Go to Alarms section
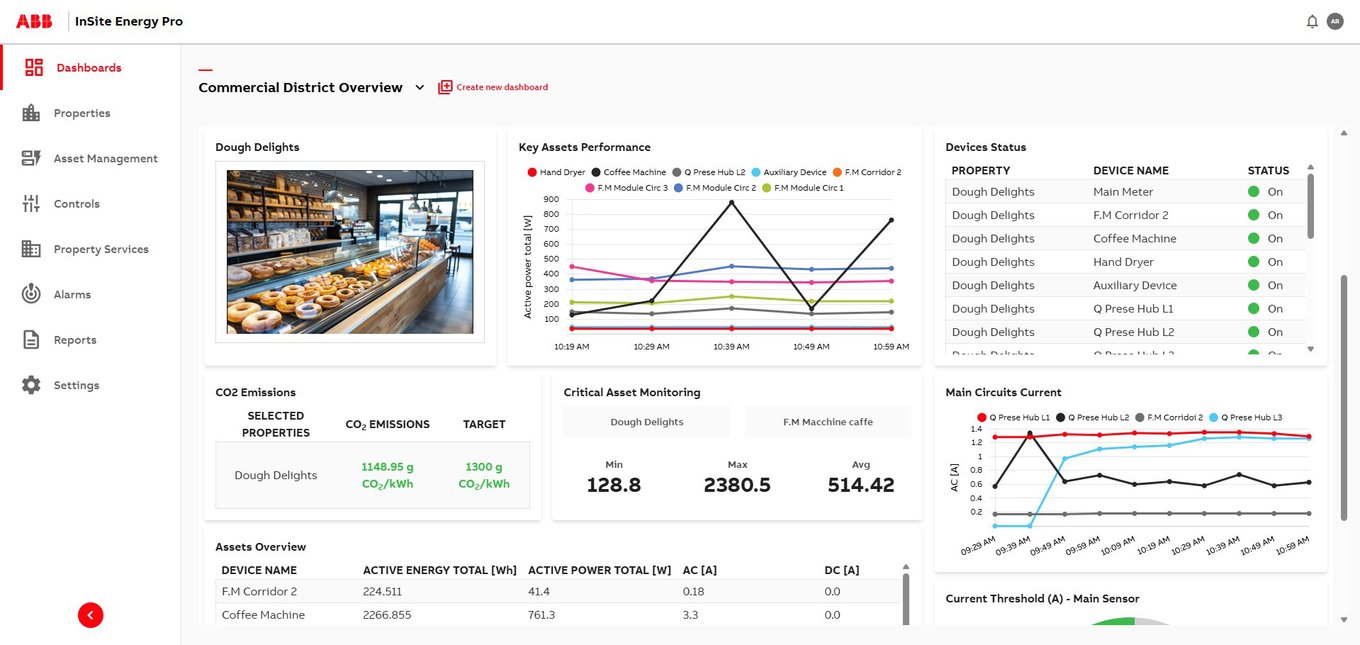 pos(72,295)
